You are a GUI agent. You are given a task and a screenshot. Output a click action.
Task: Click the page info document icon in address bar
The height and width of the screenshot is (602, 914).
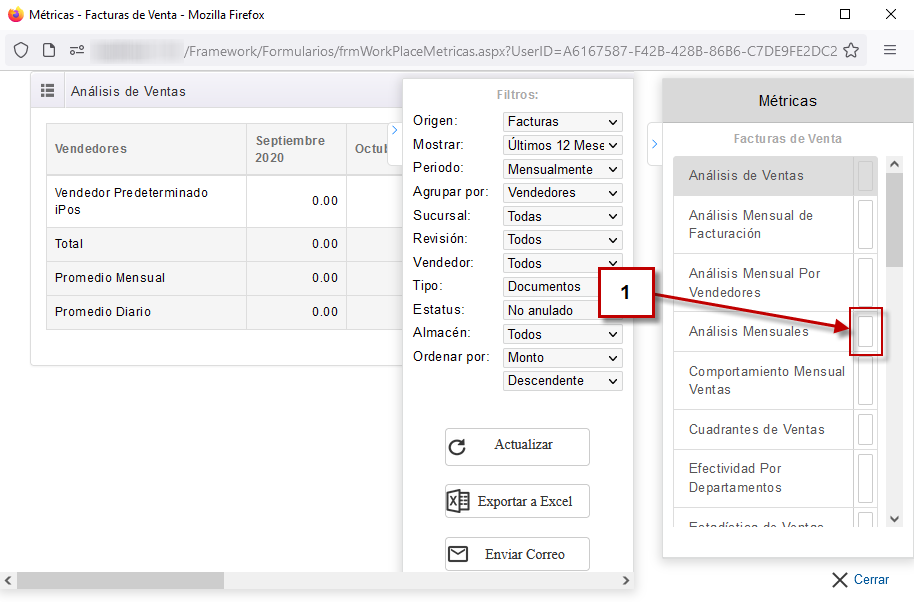point(49,51)
